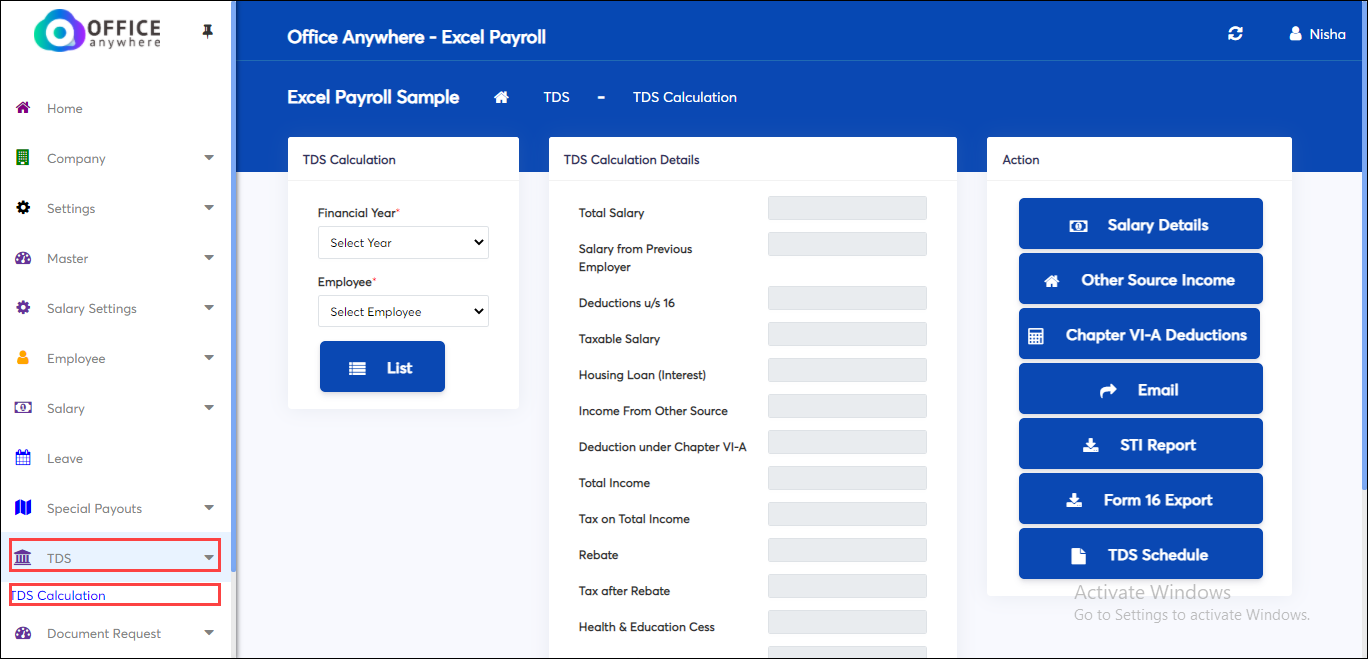Click the TDS bank icon
This screenshot has width=1368, height=659.
click(23, 558)
